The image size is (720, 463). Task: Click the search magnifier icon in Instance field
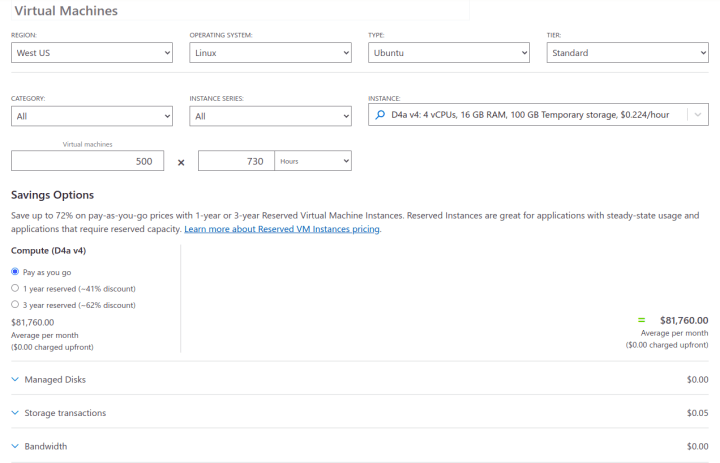380,115
